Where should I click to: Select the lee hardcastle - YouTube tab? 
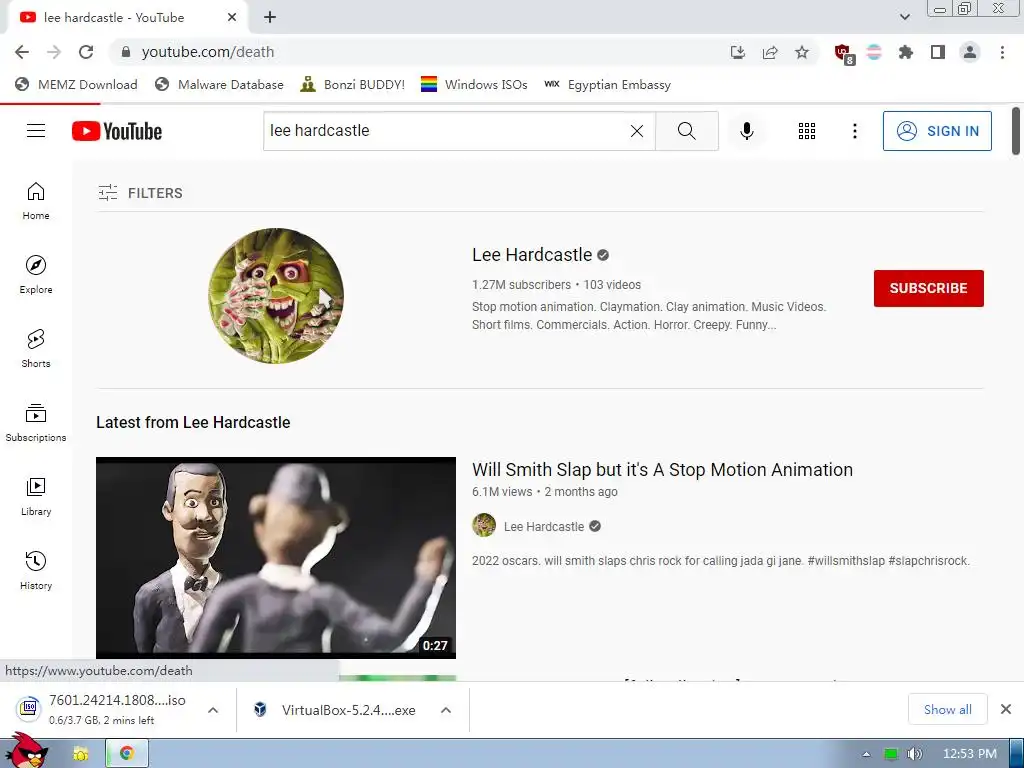click(x=127, y=18)
